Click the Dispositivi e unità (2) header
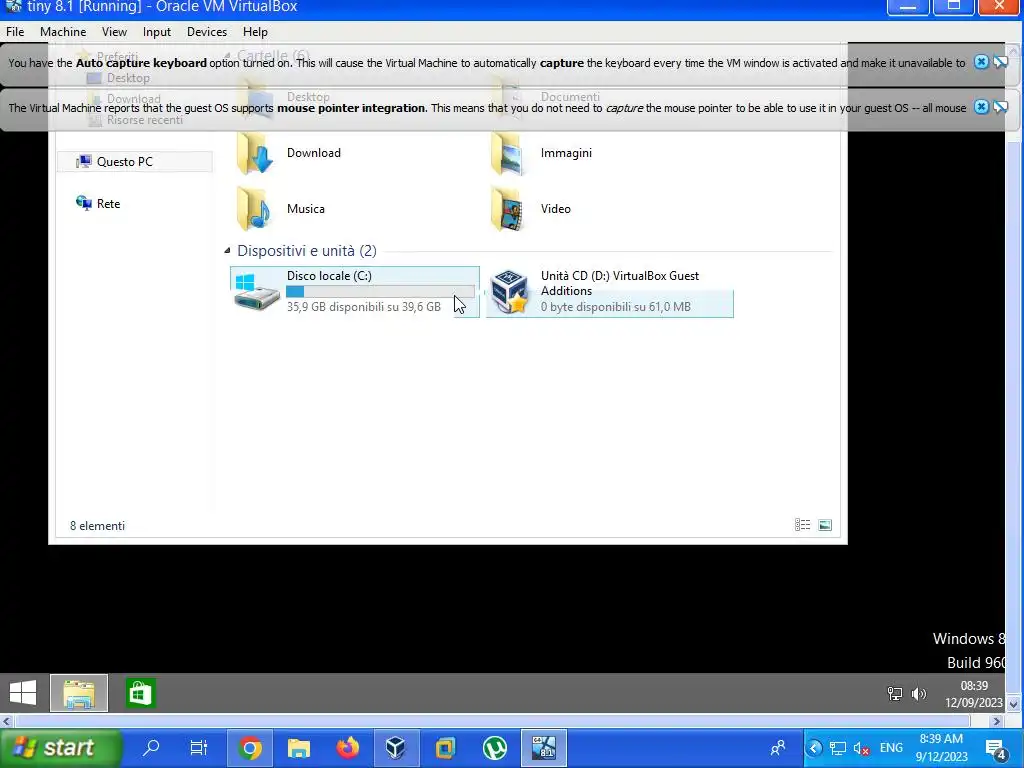Image resolution: width=1024 pixels, height=768 pixels. point(306,251)
